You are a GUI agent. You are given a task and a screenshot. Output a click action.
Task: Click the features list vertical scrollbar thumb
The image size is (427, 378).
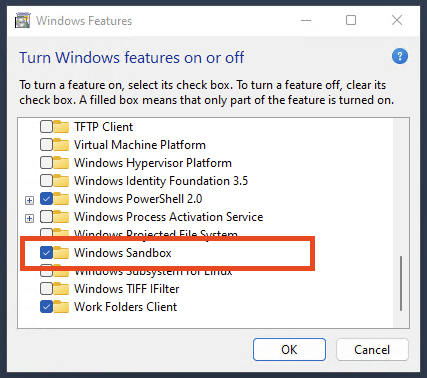click(401, 283)
